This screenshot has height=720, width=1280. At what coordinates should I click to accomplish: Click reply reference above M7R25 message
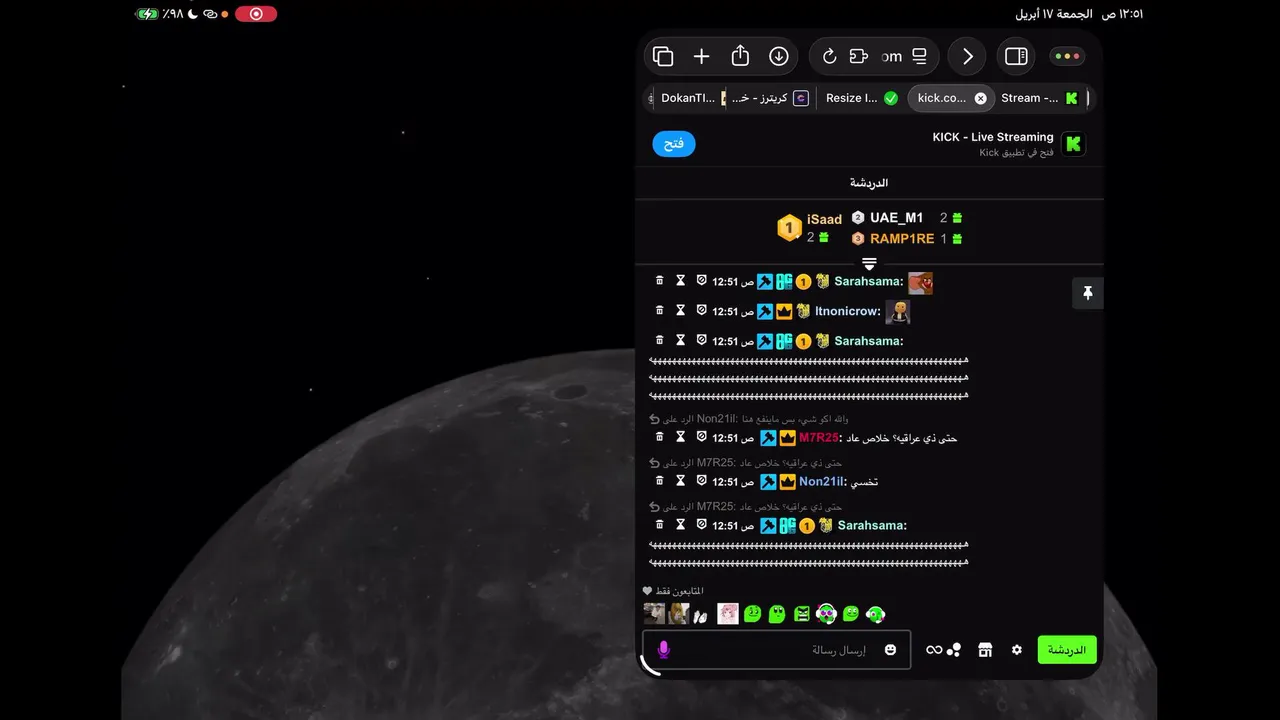(749, 419)
